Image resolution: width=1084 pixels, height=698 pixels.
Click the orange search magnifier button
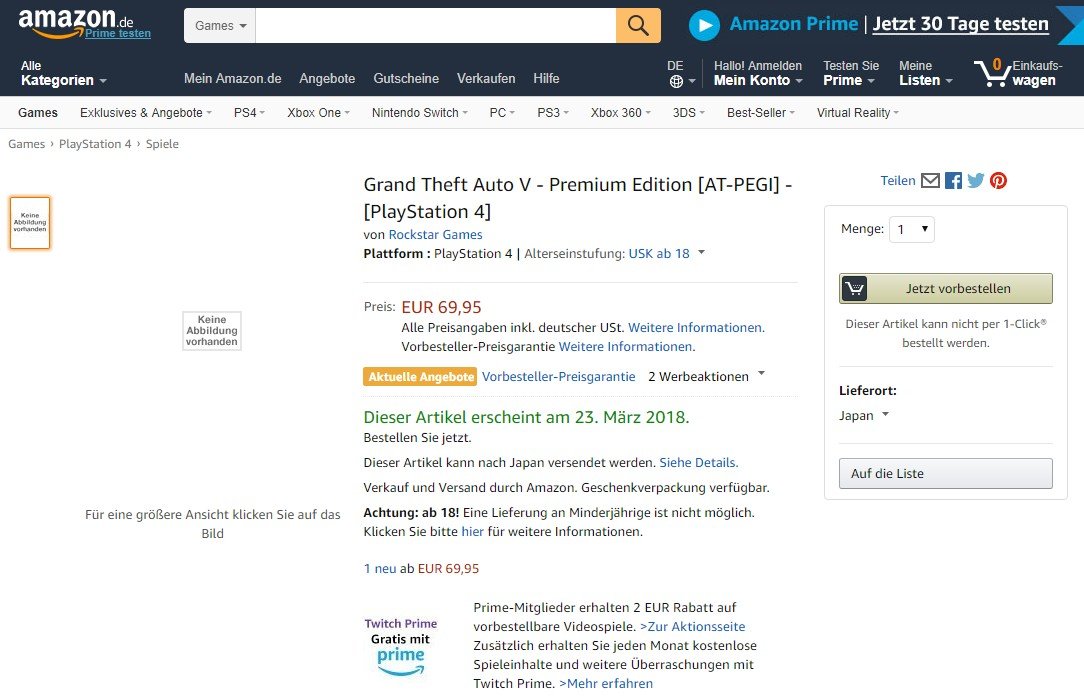[638, 25]
